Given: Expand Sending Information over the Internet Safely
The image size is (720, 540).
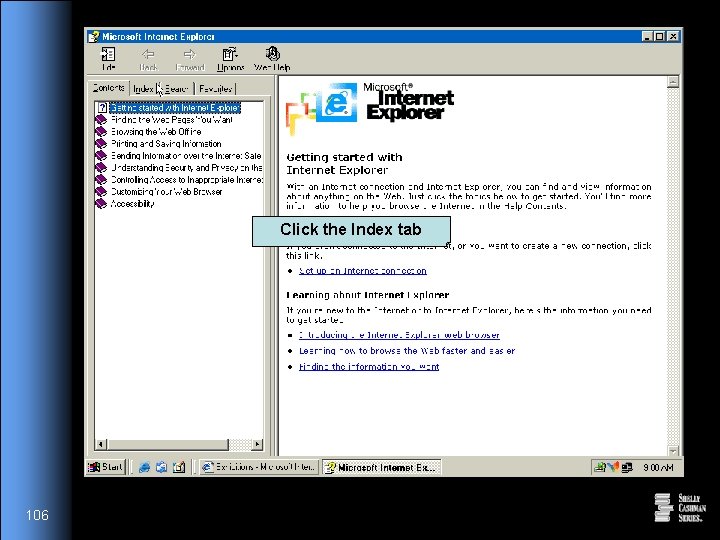Looking at the screenshot, I should pos(186,156).
